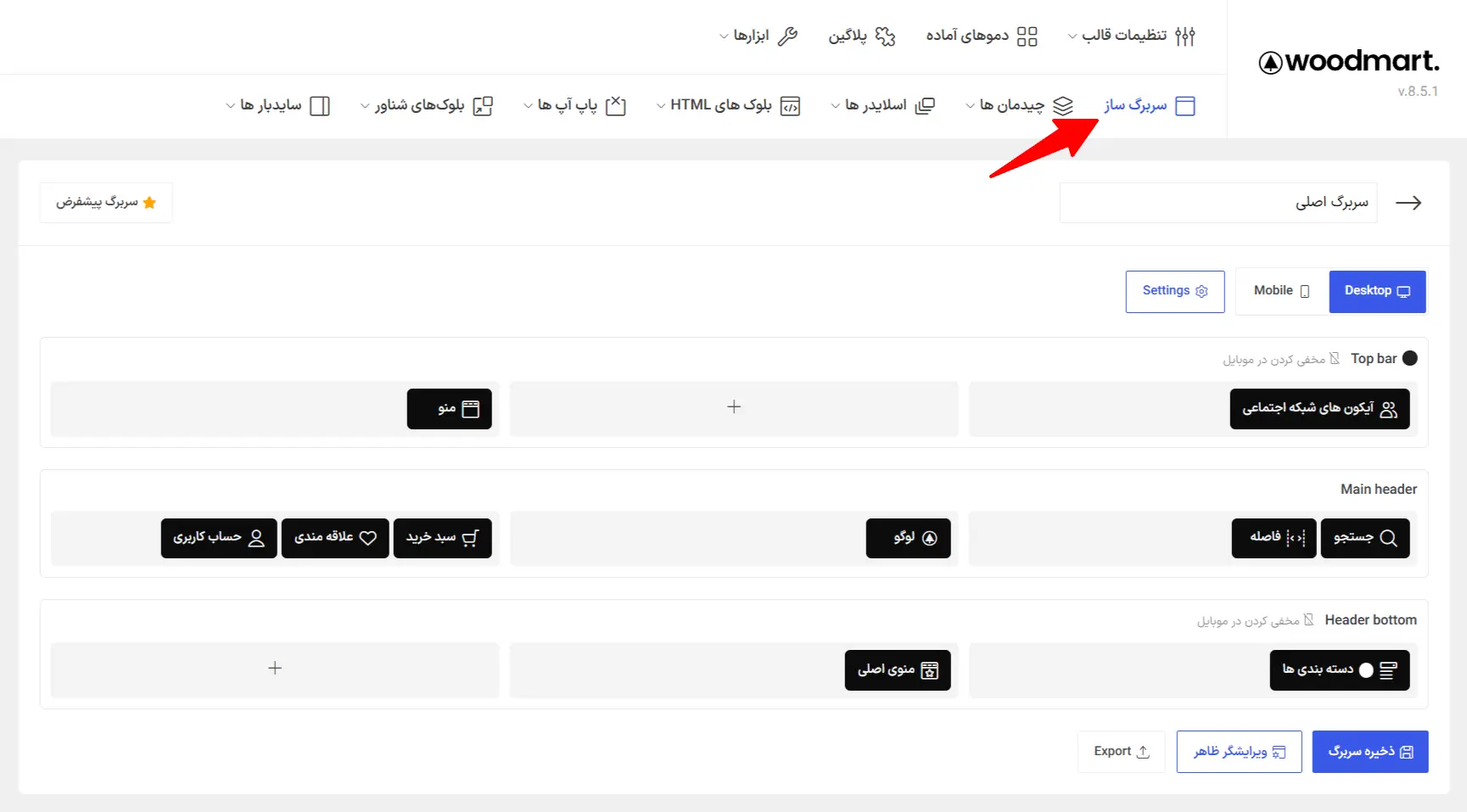
Task: Click the Export button
Action: click(1121, 752)
